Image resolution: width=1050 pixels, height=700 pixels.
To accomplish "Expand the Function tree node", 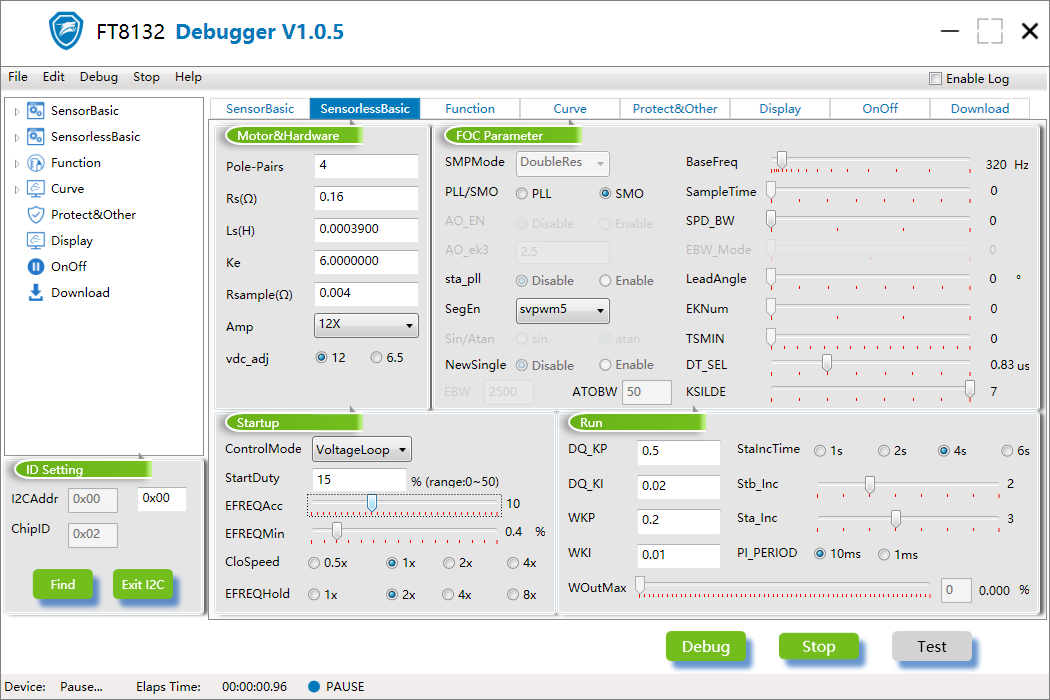I will [17, 163].
